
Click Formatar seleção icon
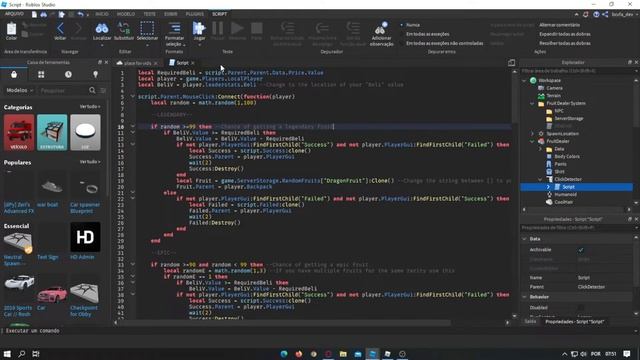[175, 28]
